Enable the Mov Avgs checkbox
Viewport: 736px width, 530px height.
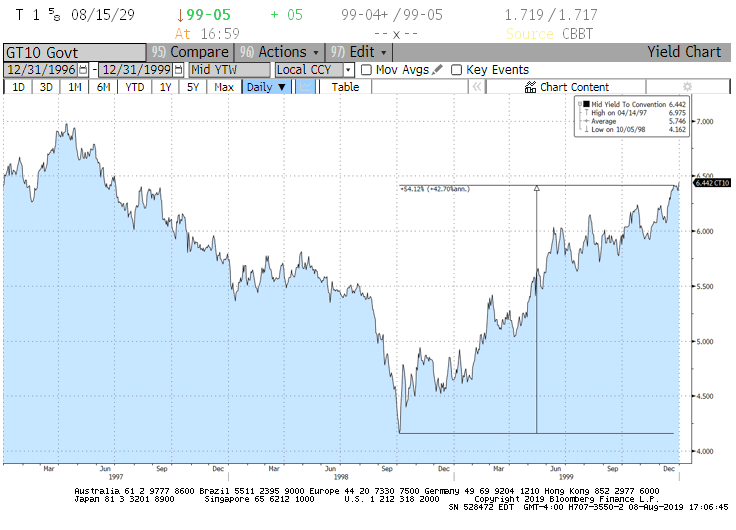366,70
